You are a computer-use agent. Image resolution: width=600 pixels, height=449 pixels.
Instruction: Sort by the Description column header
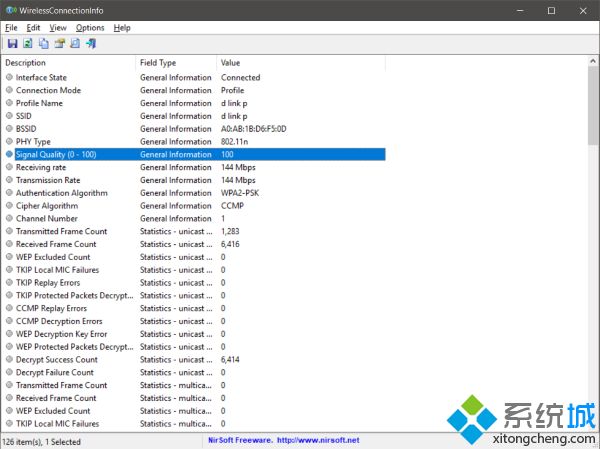coord(69,63)
